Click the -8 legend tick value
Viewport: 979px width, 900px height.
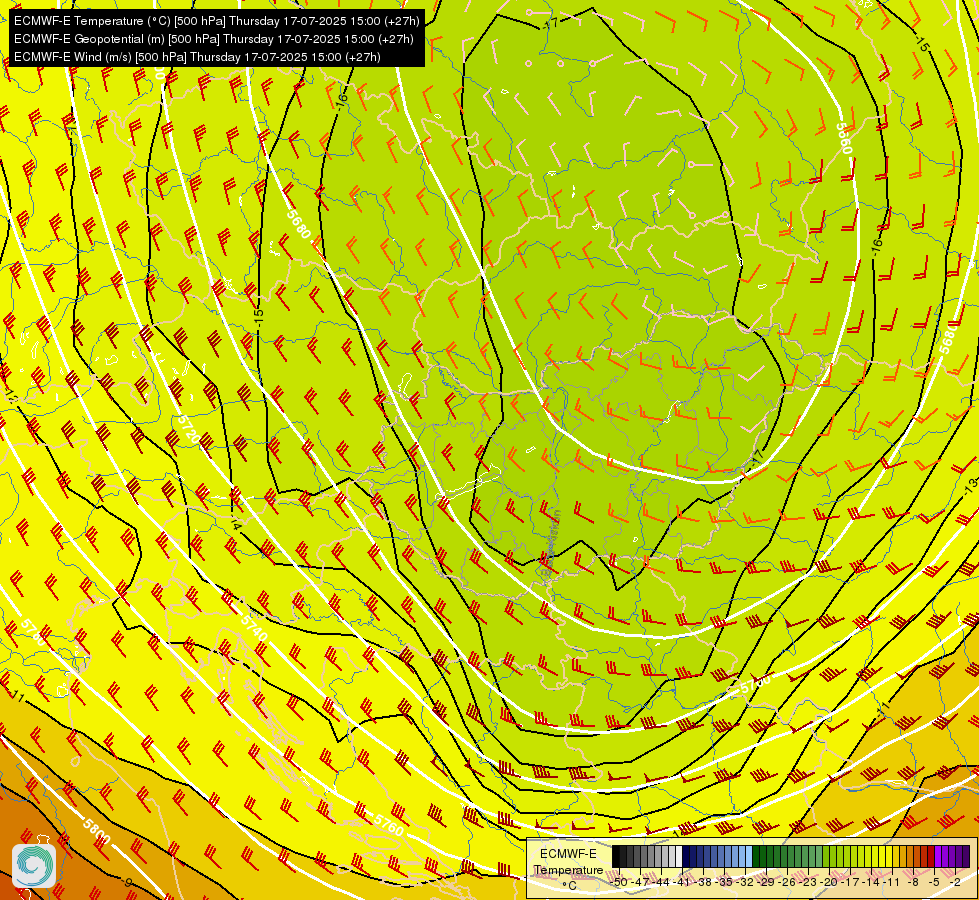[913, 883]
